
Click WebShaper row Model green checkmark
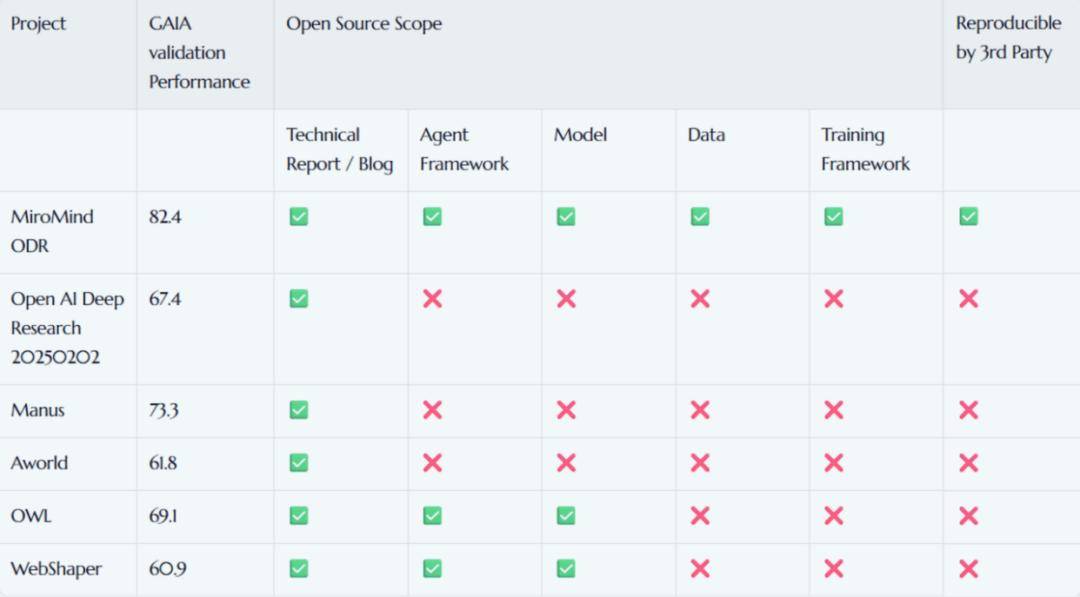pos(566,569)
